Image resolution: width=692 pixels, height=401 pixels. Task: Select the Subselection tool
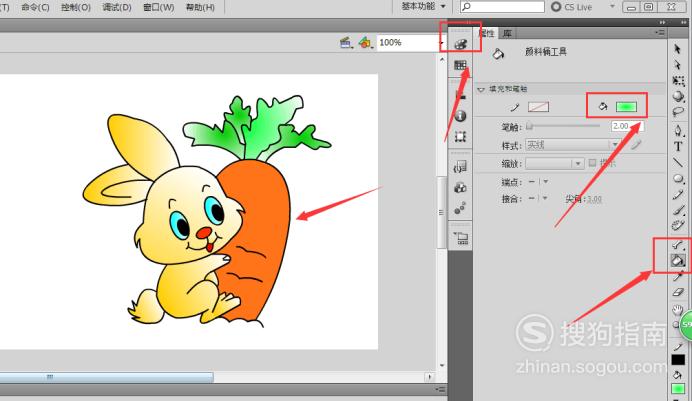pos(678,65)
